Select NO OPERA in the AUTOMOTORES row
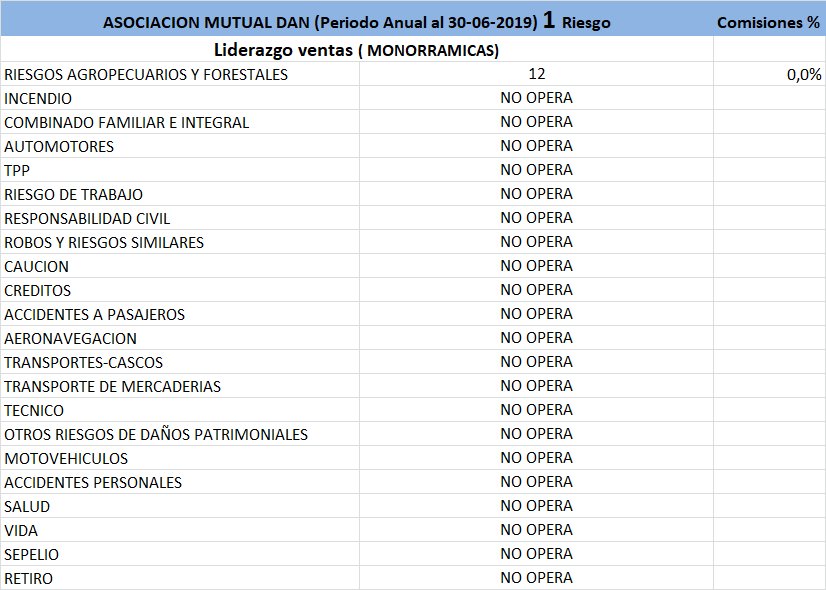The image size is (826, 590). (536, 146)
